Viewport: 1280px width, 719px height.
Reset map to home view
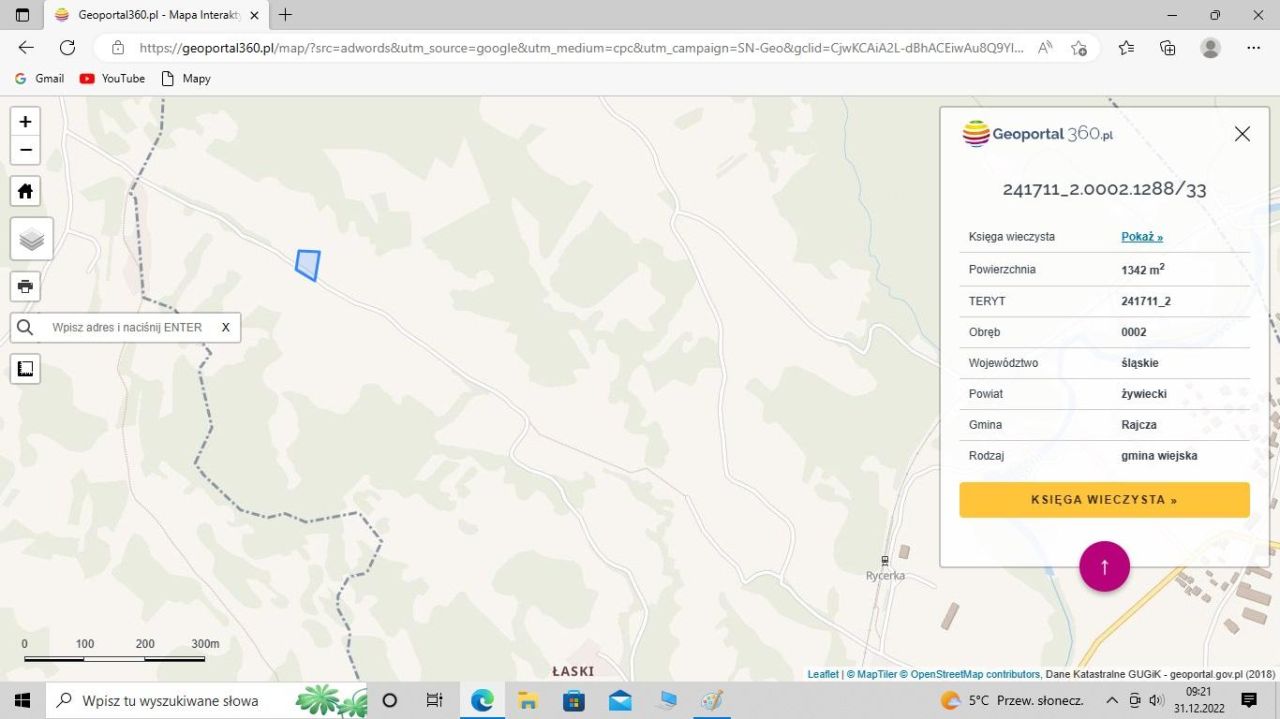click(x=25, y=191)
